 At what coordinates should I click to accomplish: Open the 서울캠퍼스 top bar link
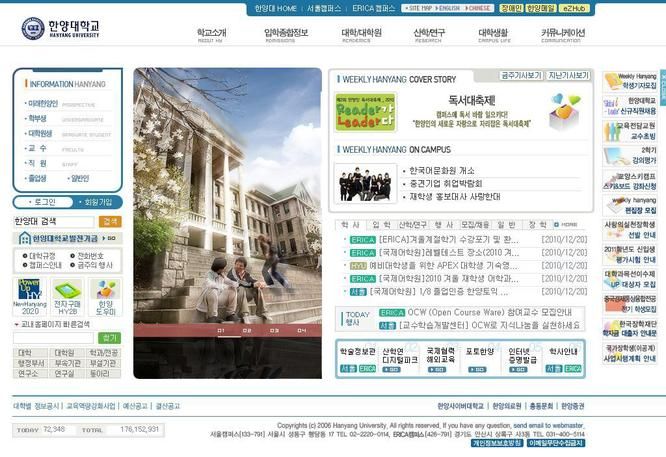tap(324, 8)
